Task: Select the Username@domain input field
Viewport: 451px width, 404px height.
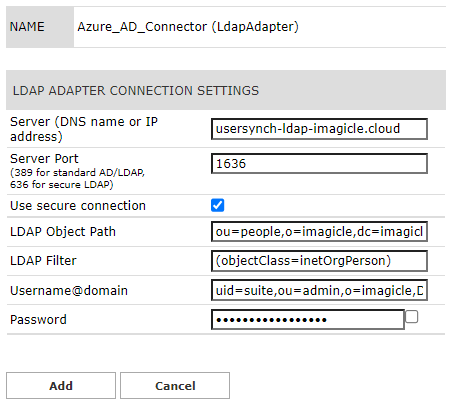Action: (x=319, y=290)
